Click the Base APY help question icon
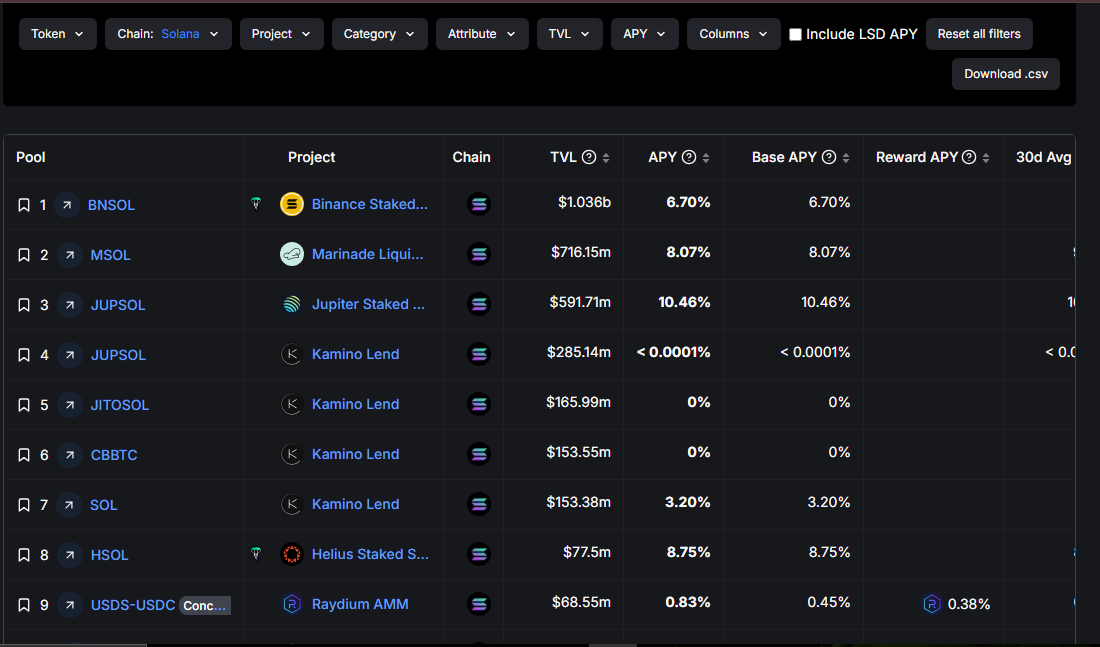Viewport: 1100px width, 647px height. [829, 157]
